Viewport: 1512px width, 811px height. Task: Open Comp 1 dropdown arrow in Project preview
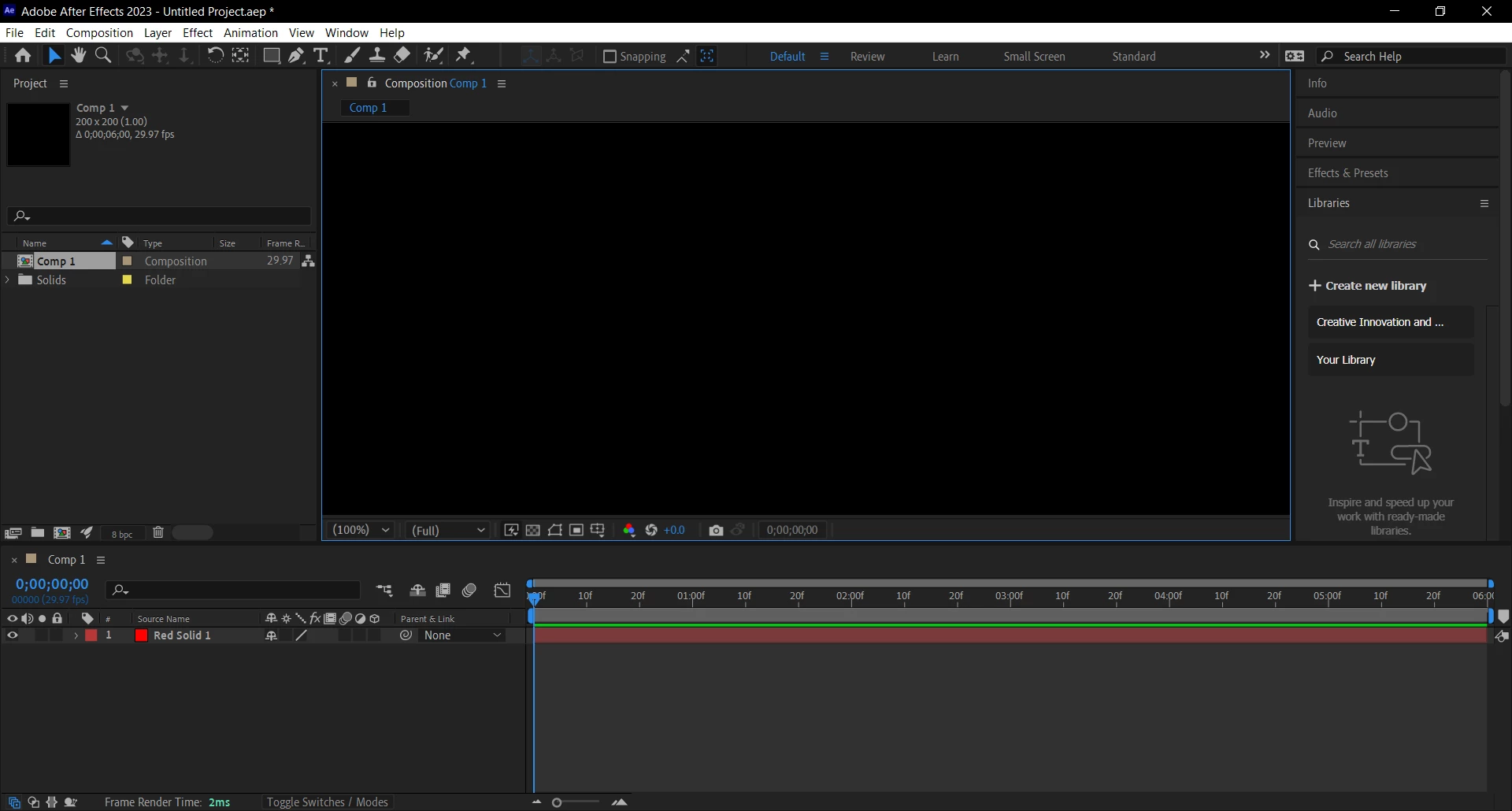tap(124, 108)
